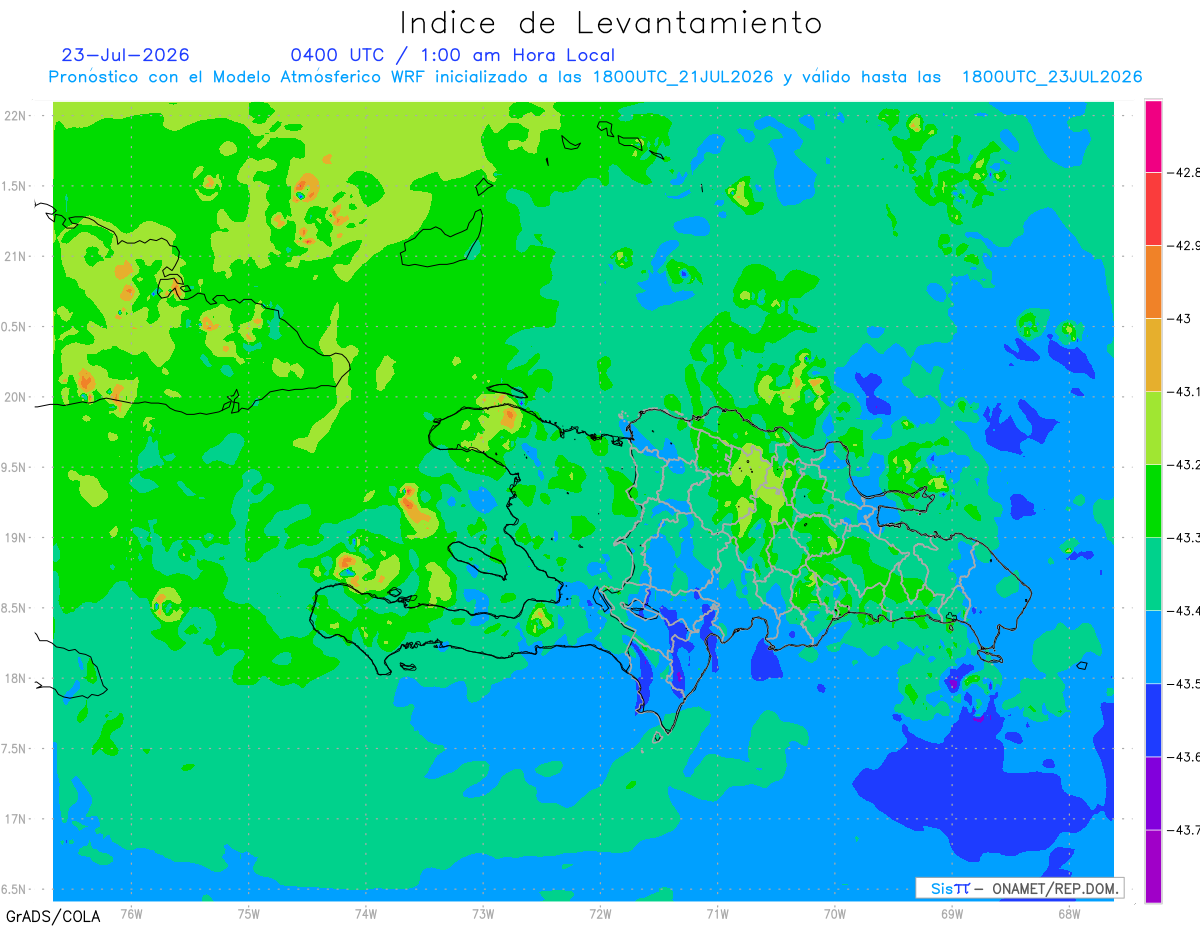The width and height of the screenshot is (1200, 927).
Task: Click the '22N' latitude label
Action: 16,116
